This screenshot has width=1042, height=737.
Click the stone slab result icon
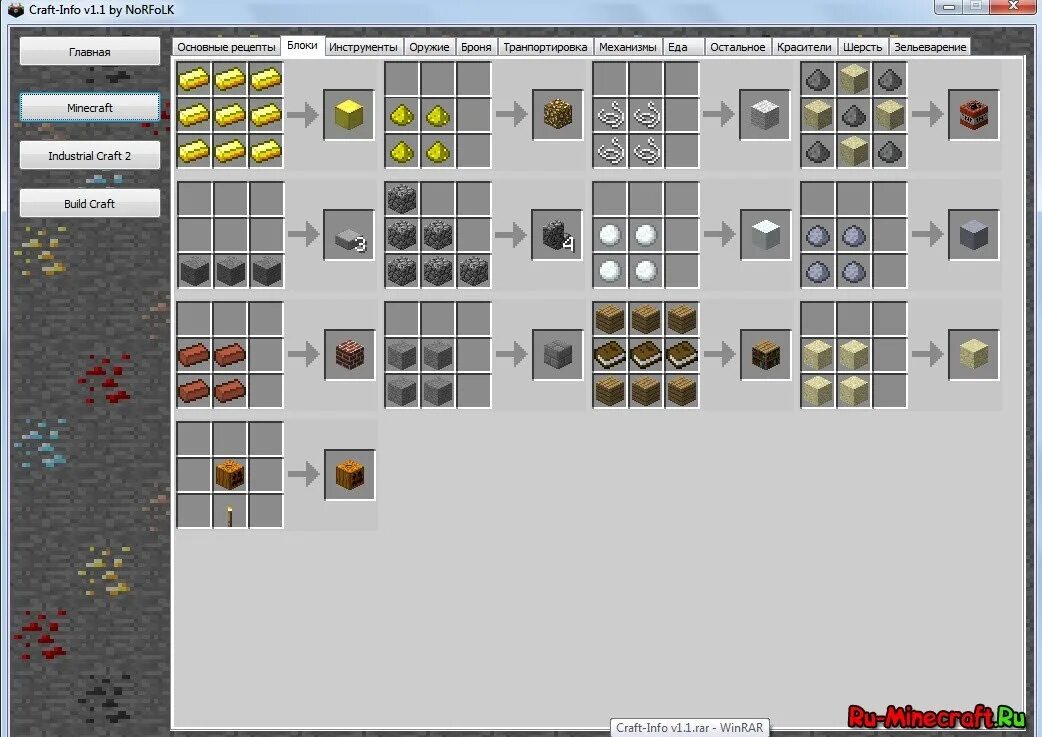point(349,235)
